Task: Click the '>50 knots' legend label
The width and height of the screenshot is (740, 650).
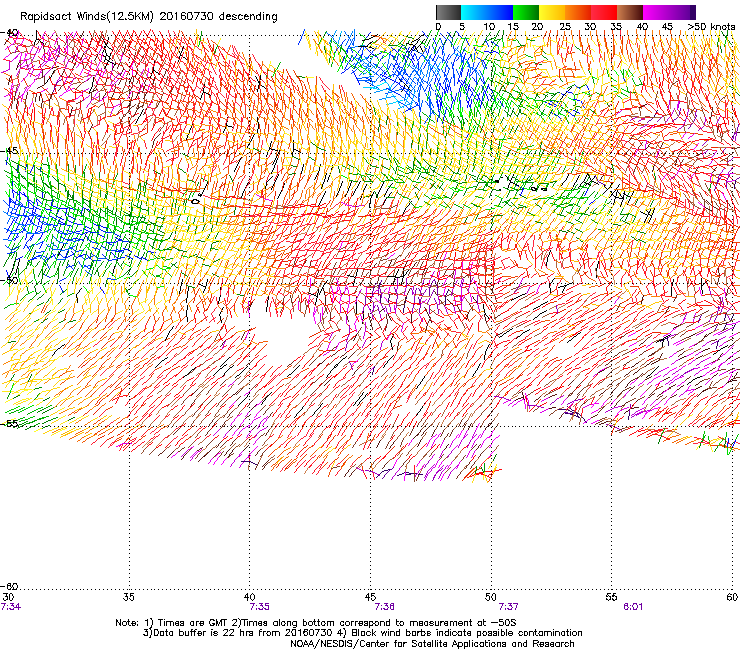Action: [711, 27]
